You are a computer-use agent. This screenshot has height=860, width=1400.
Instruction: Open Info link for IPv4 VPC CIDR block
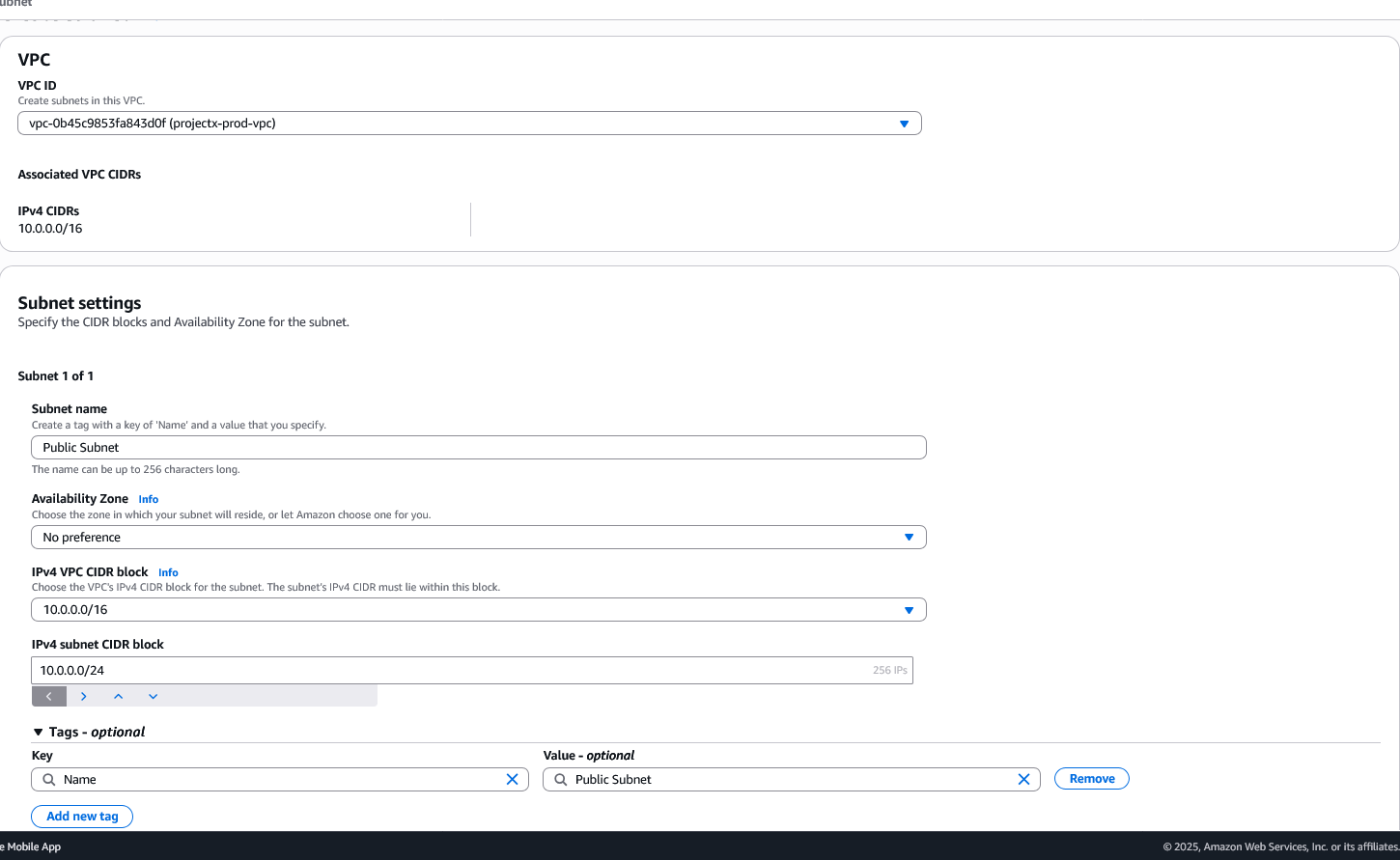coord(168,573)
